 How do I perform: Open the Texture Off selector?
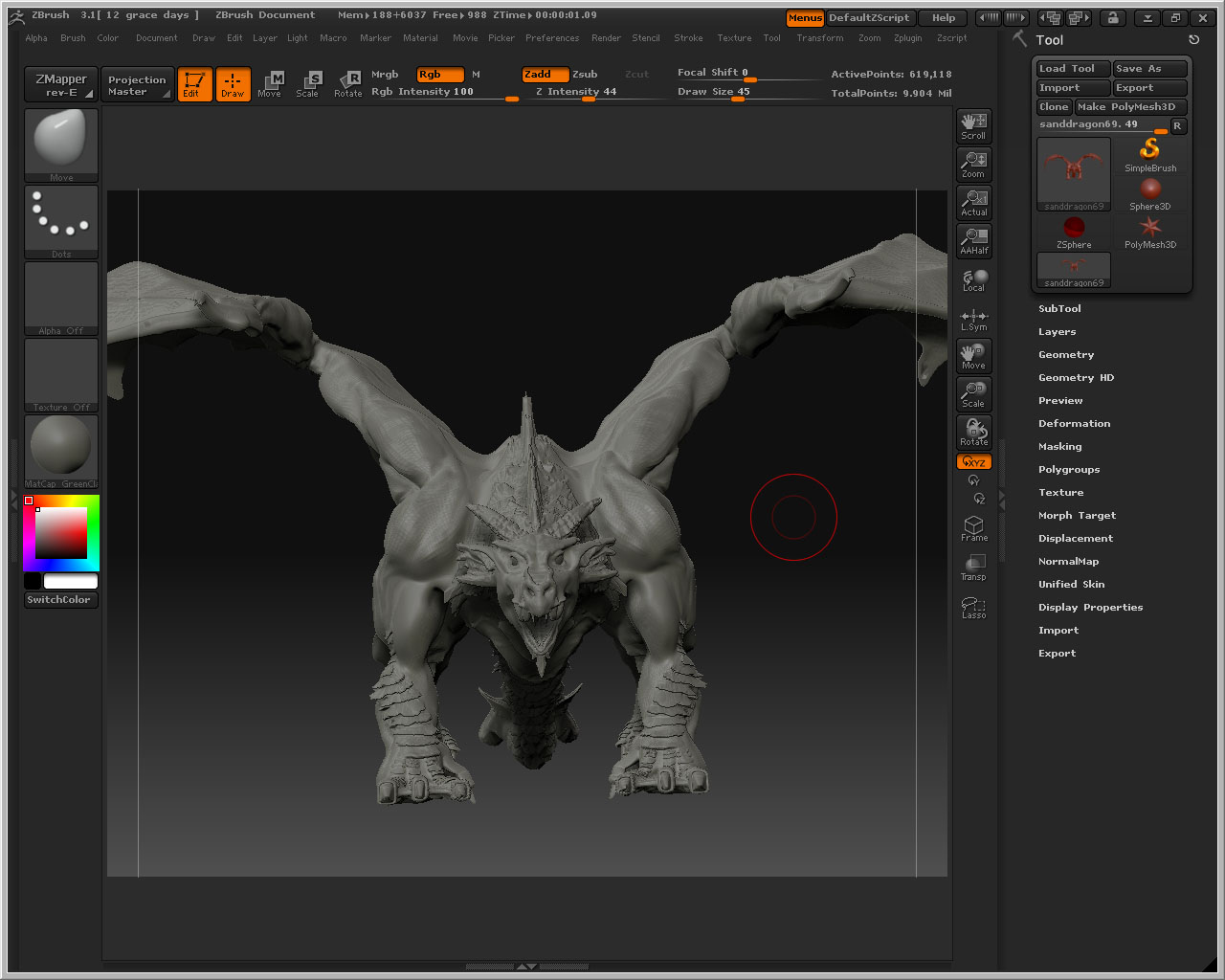pyautogui.click(x=61, y=374)
